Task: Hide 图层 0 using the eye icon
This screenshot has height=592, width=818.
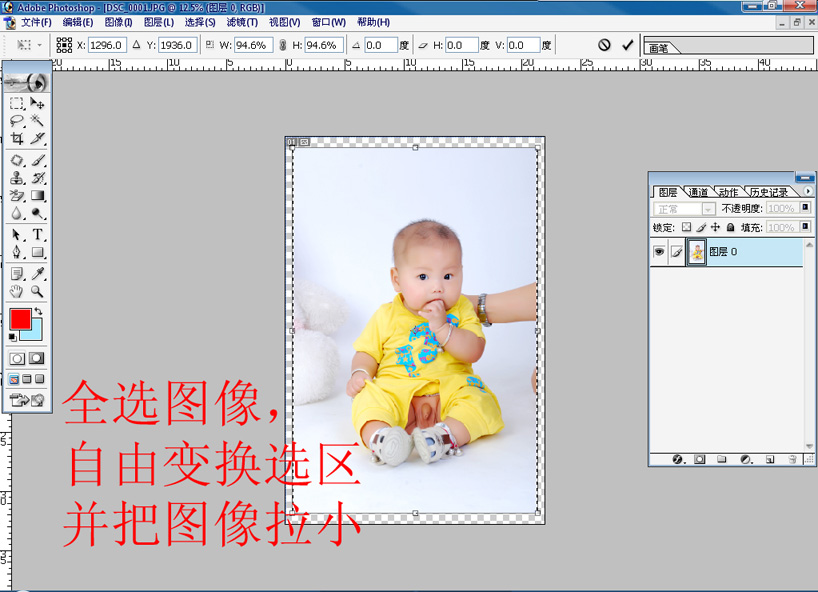Action: 659,253
